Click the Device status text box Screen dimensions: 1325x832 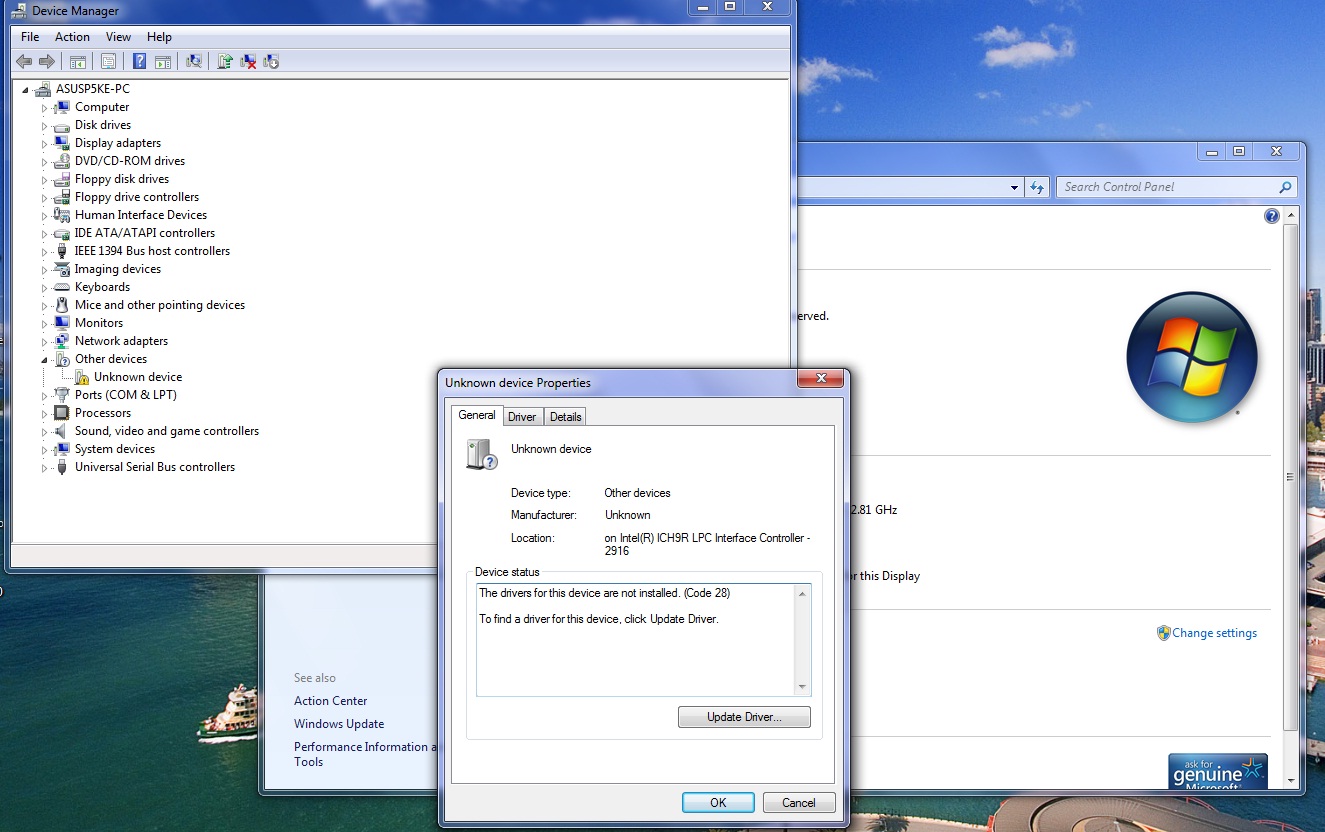point(644,640)
